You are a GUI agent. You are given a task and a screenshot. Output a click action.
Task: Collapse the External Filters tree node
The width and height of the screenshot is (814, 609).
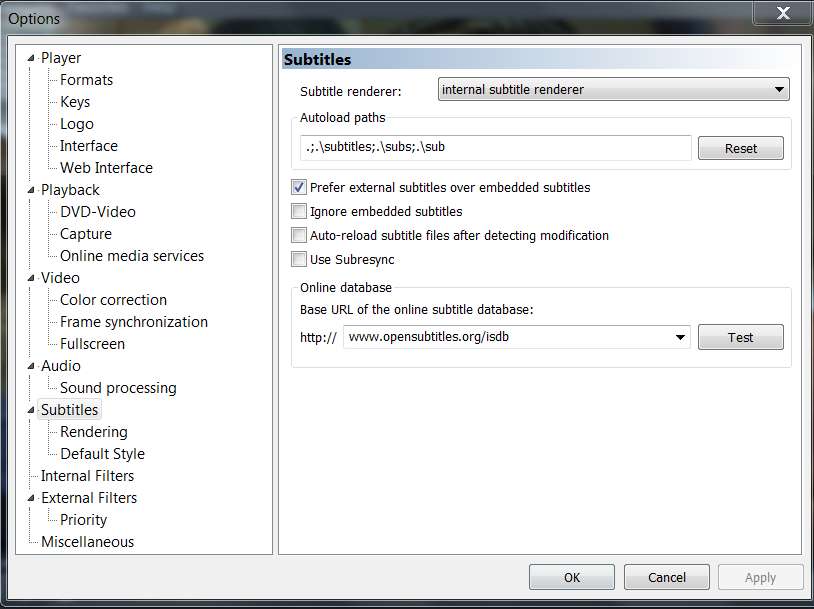point(31,498)
